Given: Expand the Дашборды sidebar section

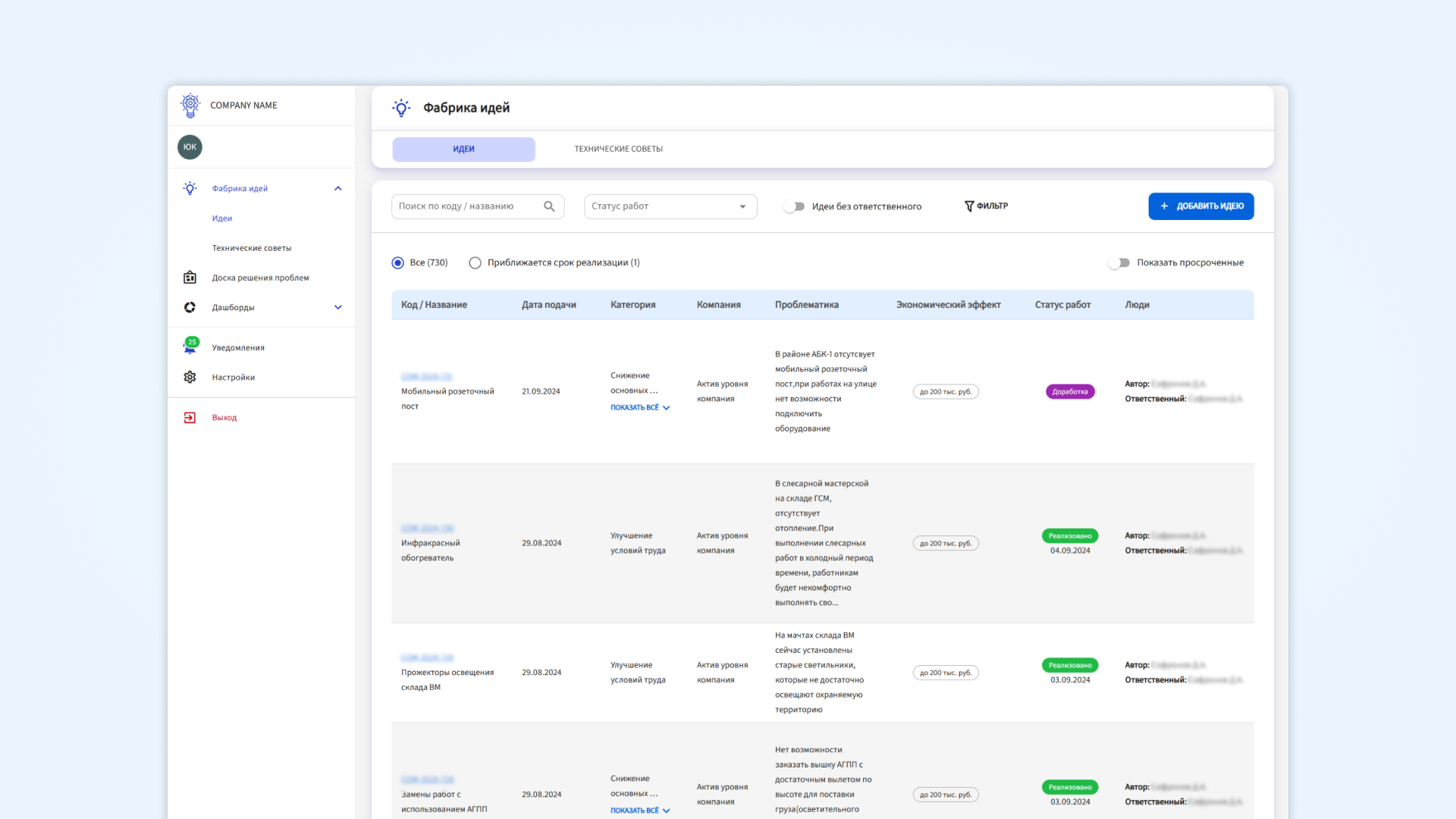Looking at the screenshot, I should 338,307.
